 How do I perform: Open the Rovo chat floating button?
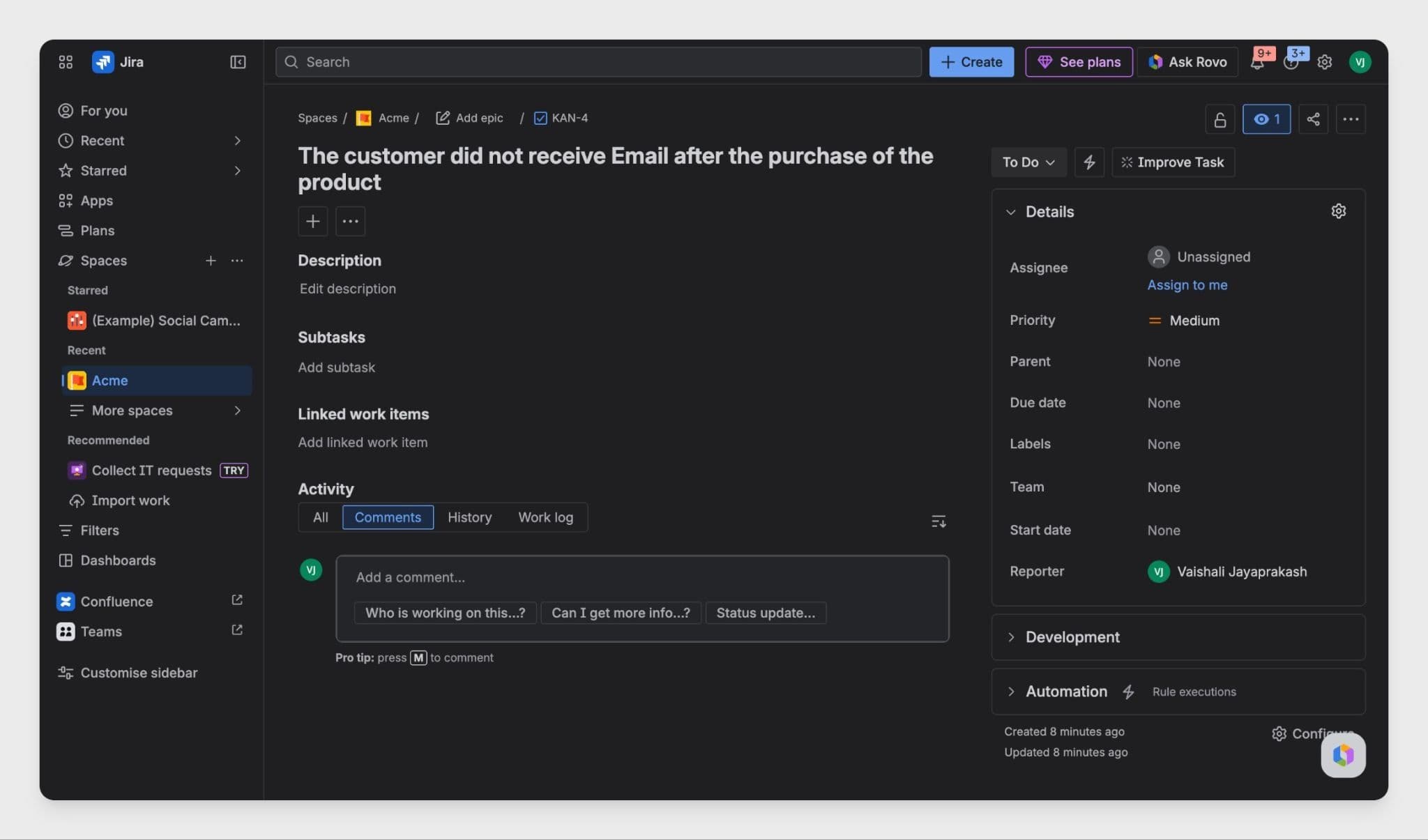pos(1342,755)
